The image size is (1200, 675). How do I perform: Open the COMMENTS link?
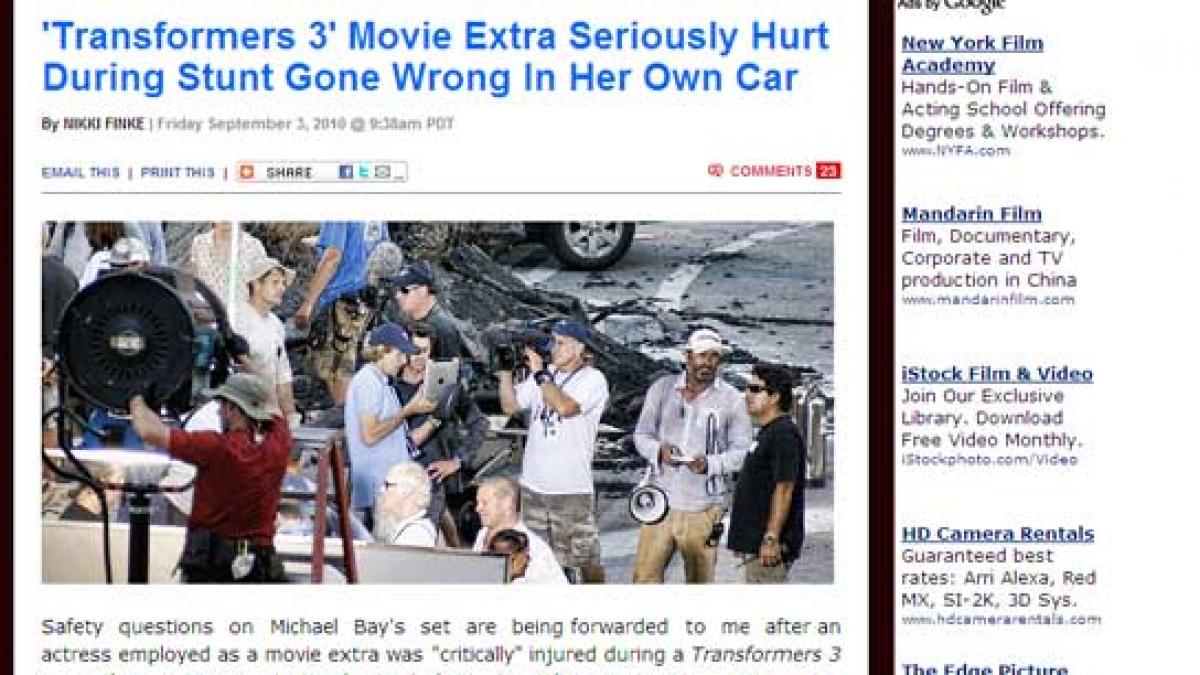pyautogui.click(x=771, y=171)
